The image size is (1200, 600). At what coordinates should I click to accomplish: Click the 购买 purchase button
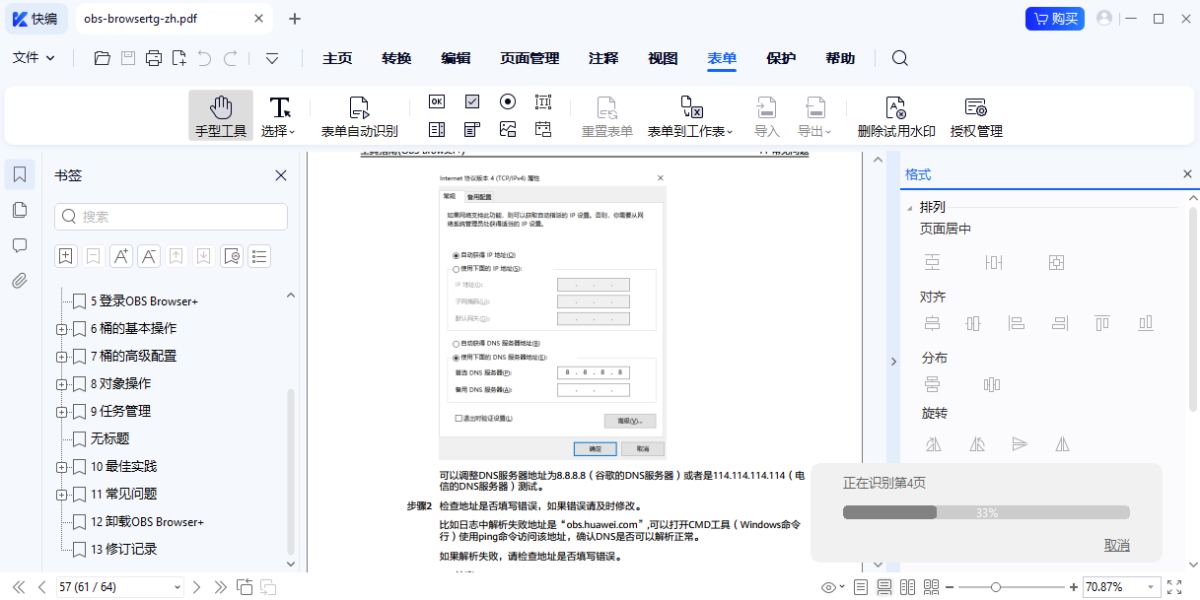[x=1054, y=18]
